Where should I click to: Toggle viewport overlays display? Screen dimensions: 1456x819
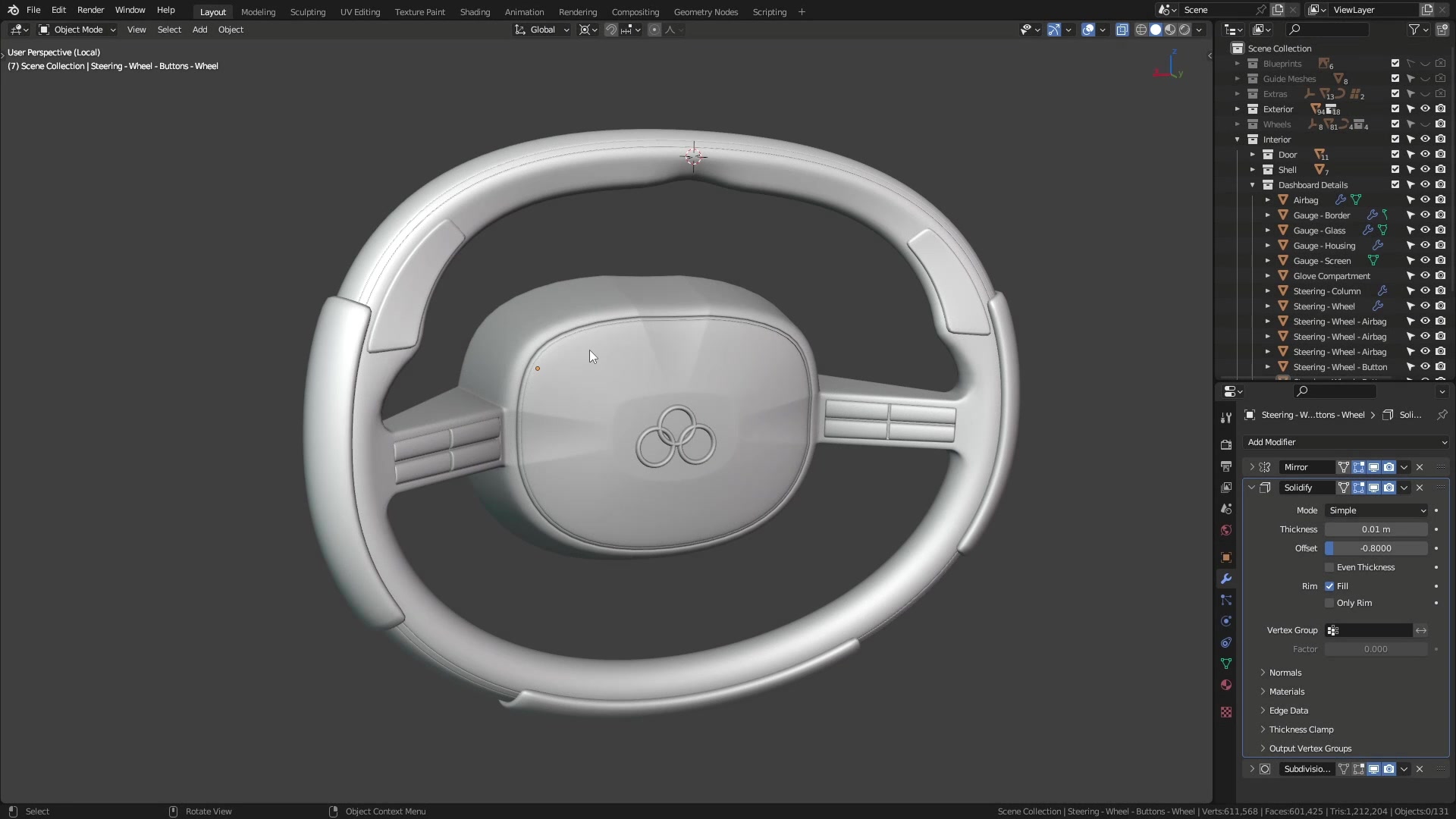tap(1088, 30)
